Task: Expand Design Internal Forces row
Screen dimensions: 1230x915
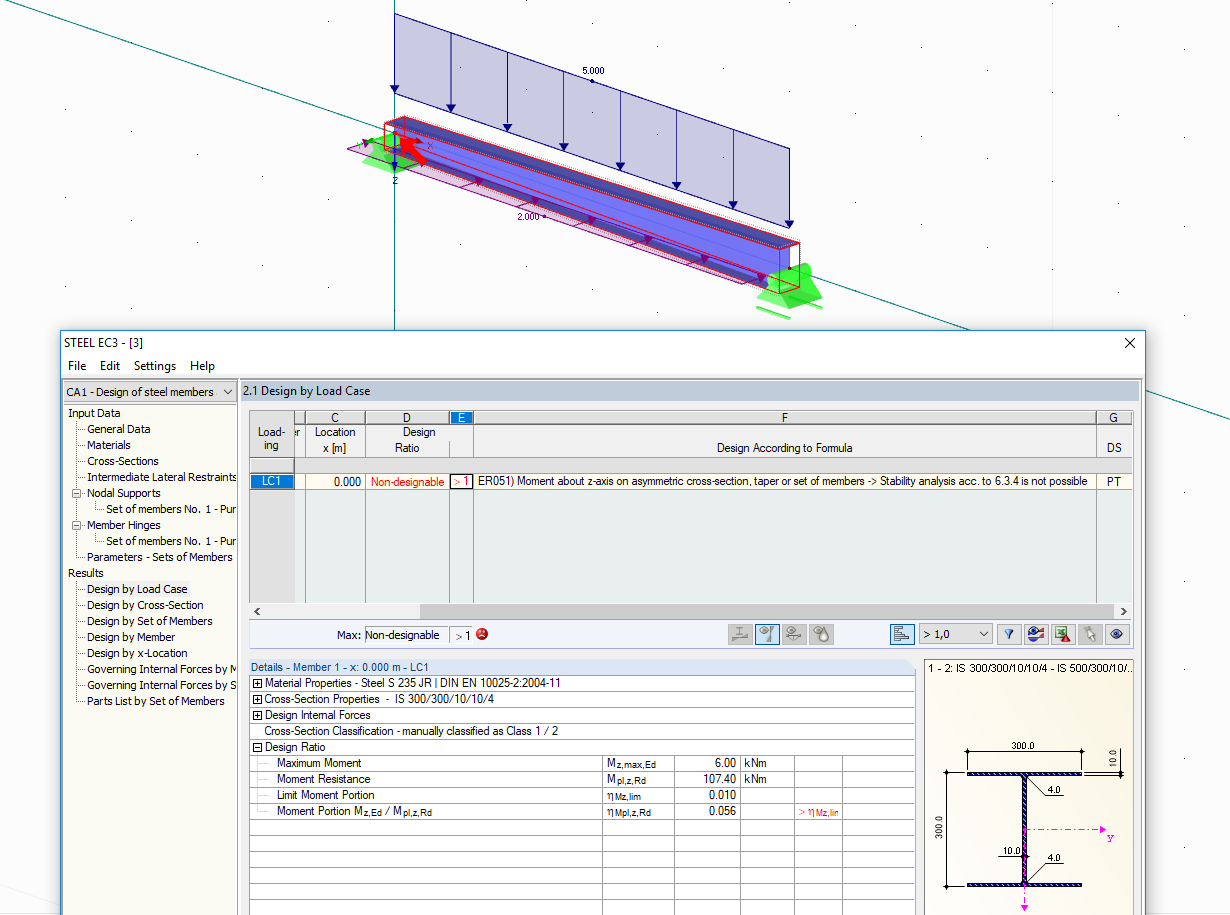Action: click(257, 715)
